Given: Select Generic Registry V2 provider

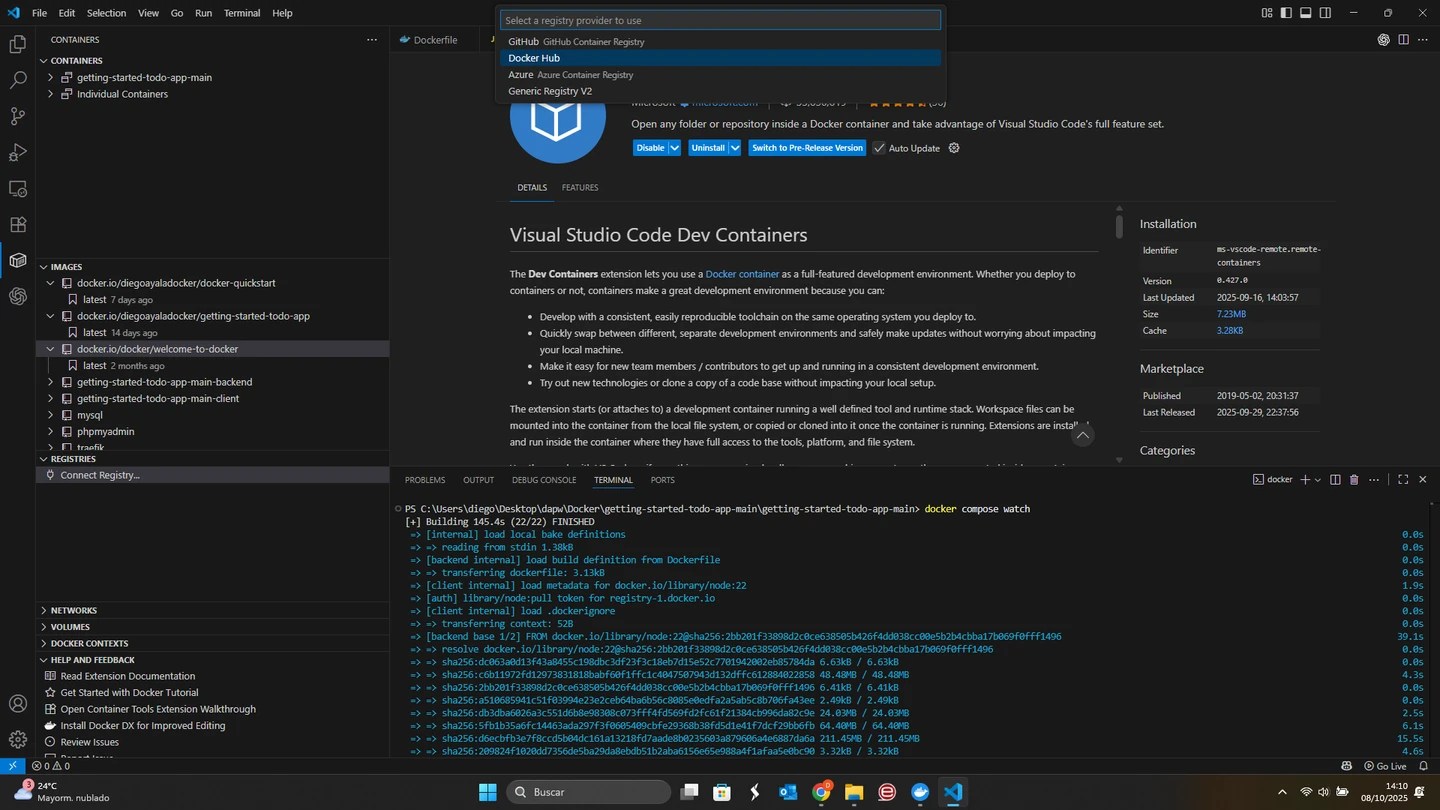Looking at the screenshot, I should tap(720, 91).
